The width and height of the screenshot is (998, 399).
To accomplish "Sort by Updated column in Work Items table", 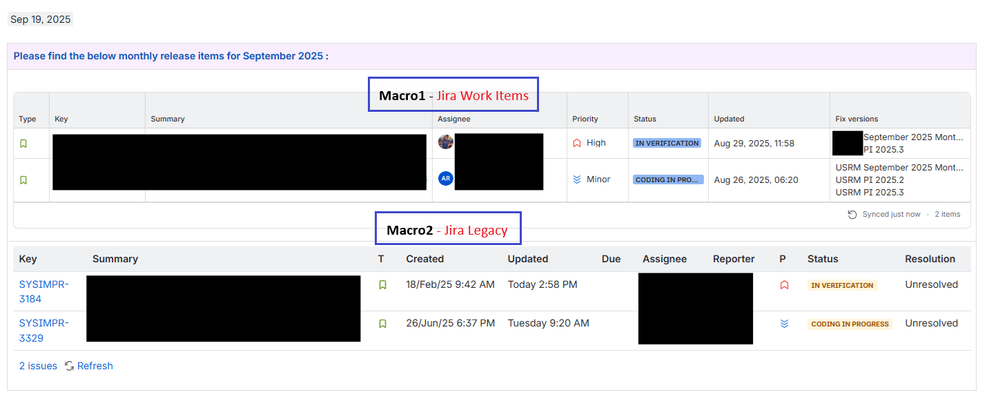I will point(729,119).
